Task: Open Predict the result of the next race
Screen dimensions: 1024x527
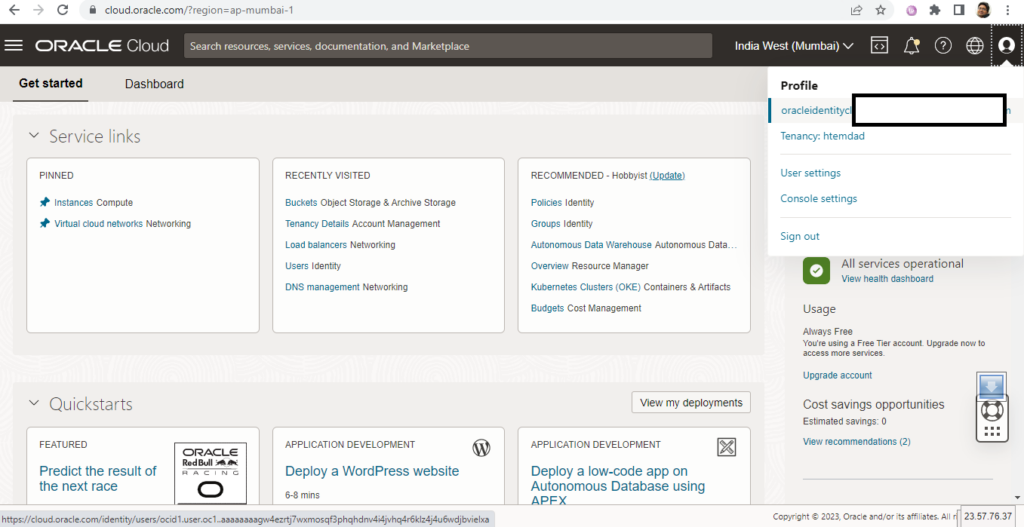Action: click(98, 479)
